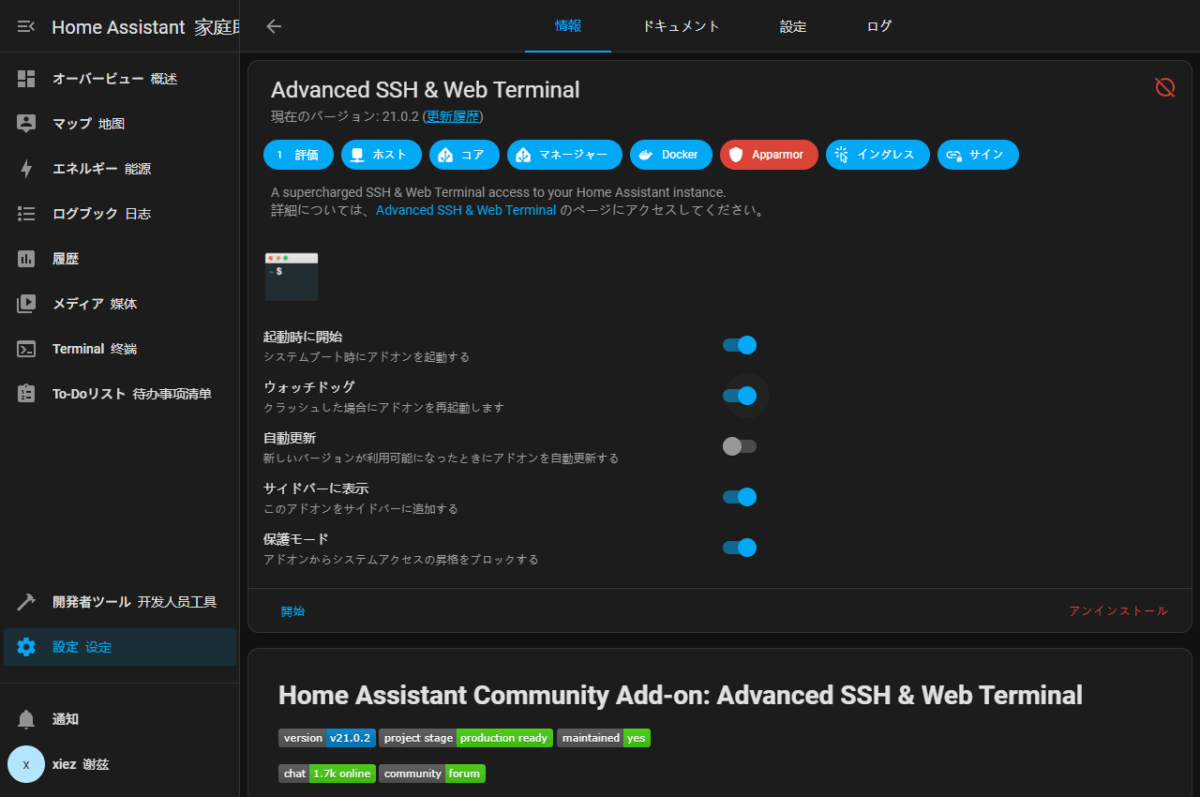Click the 評価 rating chip
The height and width of the screenshot is (797, 1200).
tap(298, 155)
